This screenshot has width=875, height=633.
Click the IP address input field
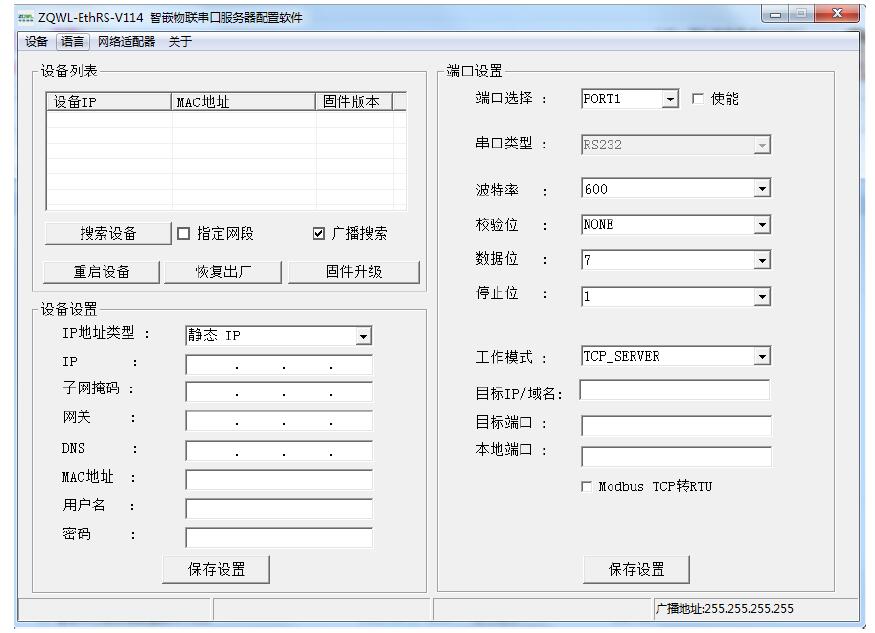pyautogui.click(x=278, y=365)
